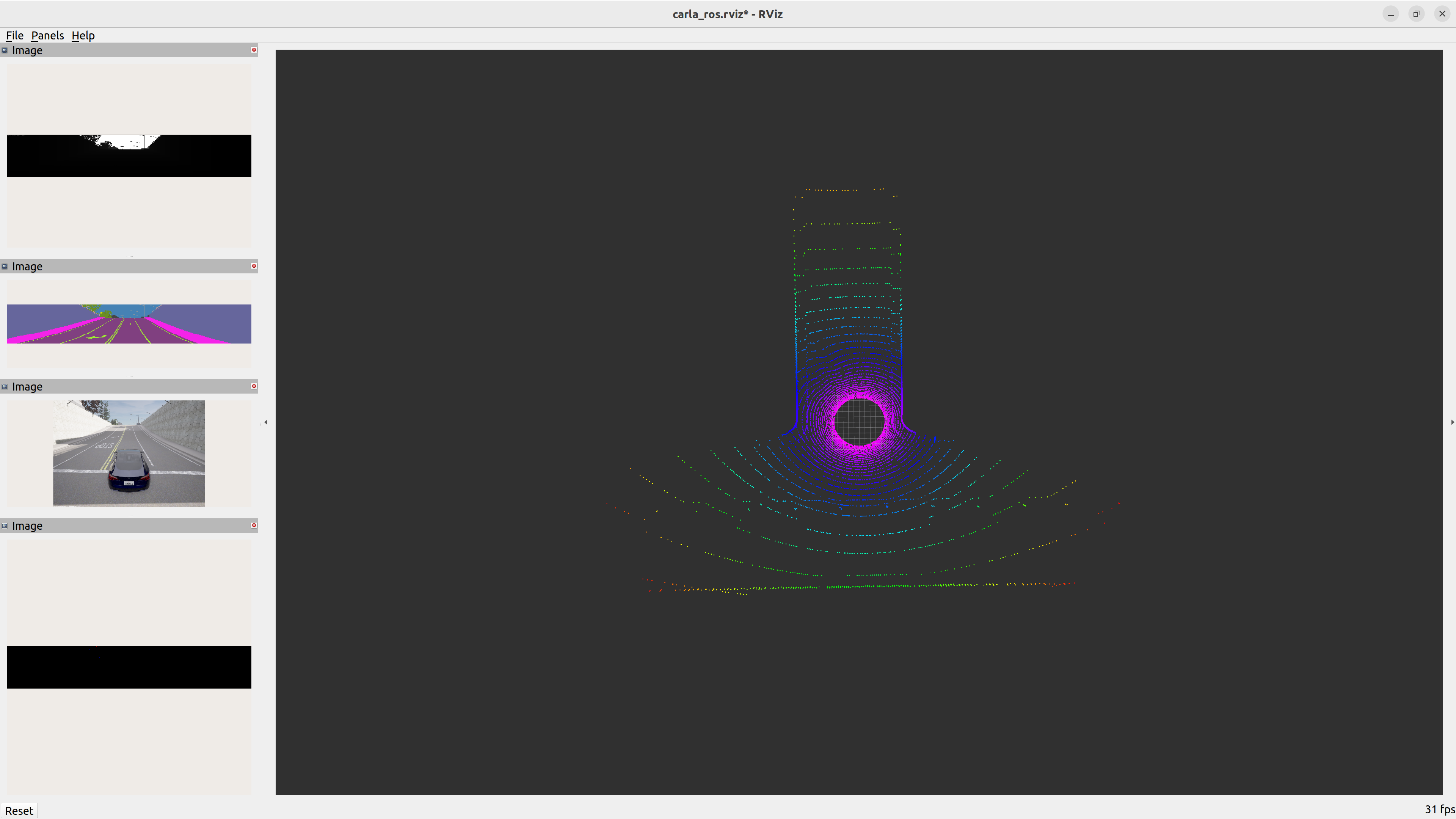The image size is (1456, 819).
Task: Click the black-and-white depth image
Action: (129, 155)
